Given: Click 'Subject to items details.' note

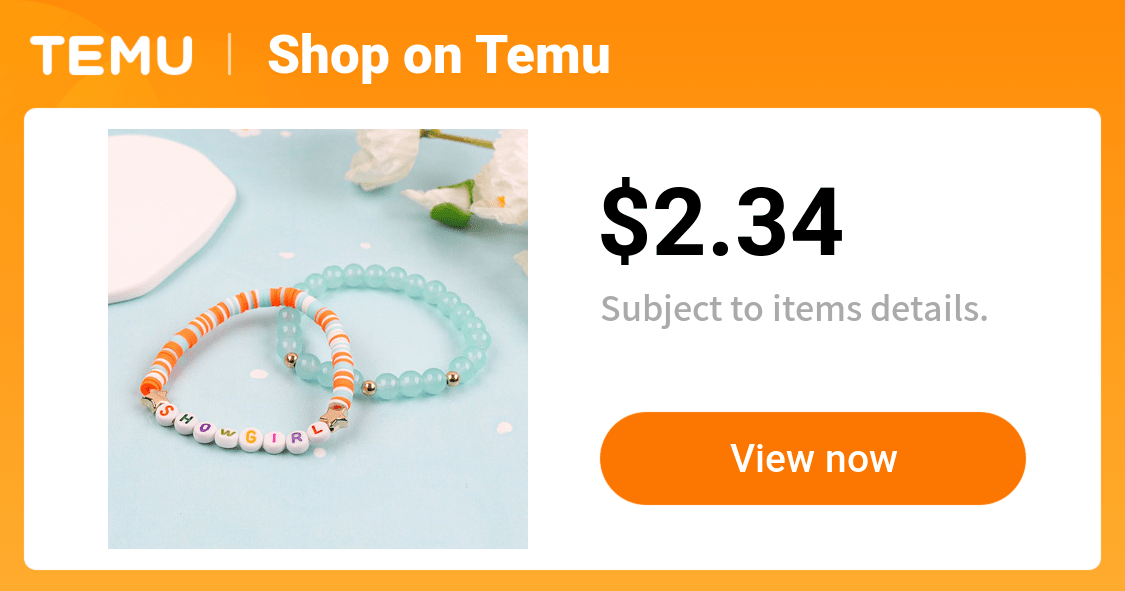Looking at the screenshot, I should pos(794,309).
